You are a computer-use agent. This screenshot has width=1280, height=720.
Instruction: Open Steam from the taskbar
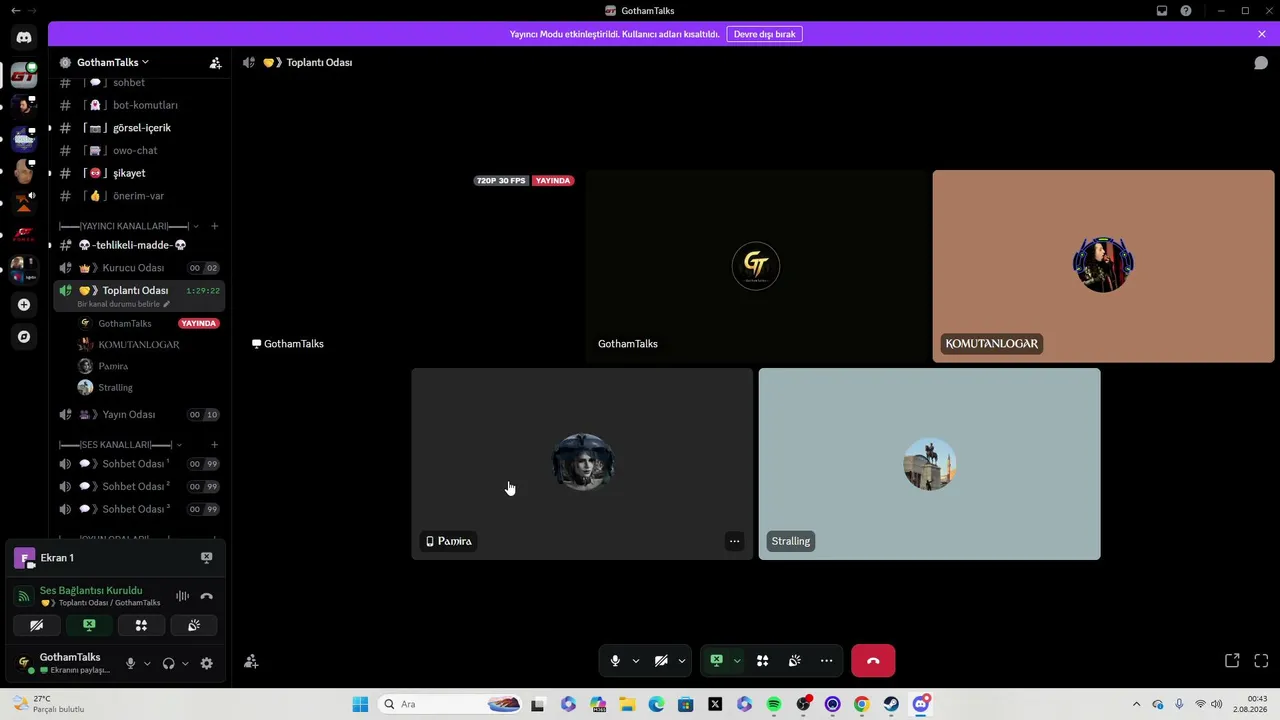click(x=891, y=704)
